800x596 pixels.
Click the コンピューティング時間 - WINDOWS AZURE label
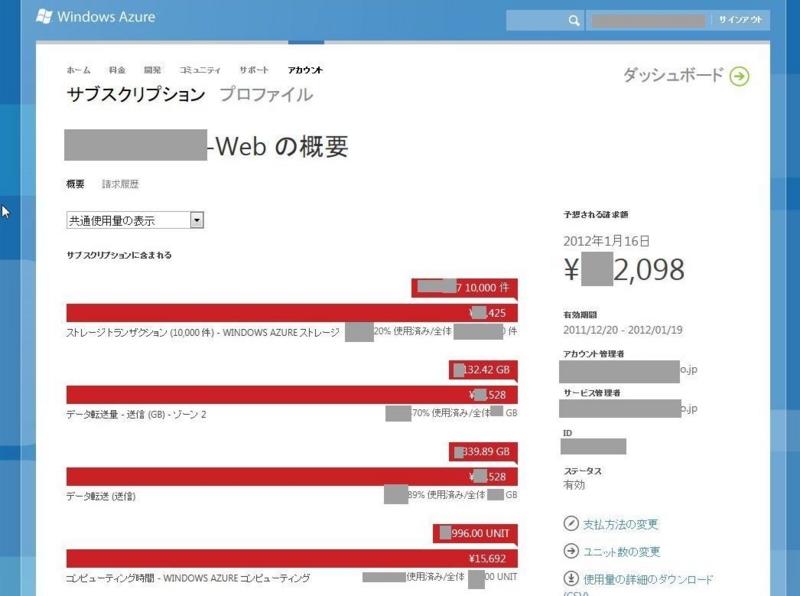click(x=188, y=578)
